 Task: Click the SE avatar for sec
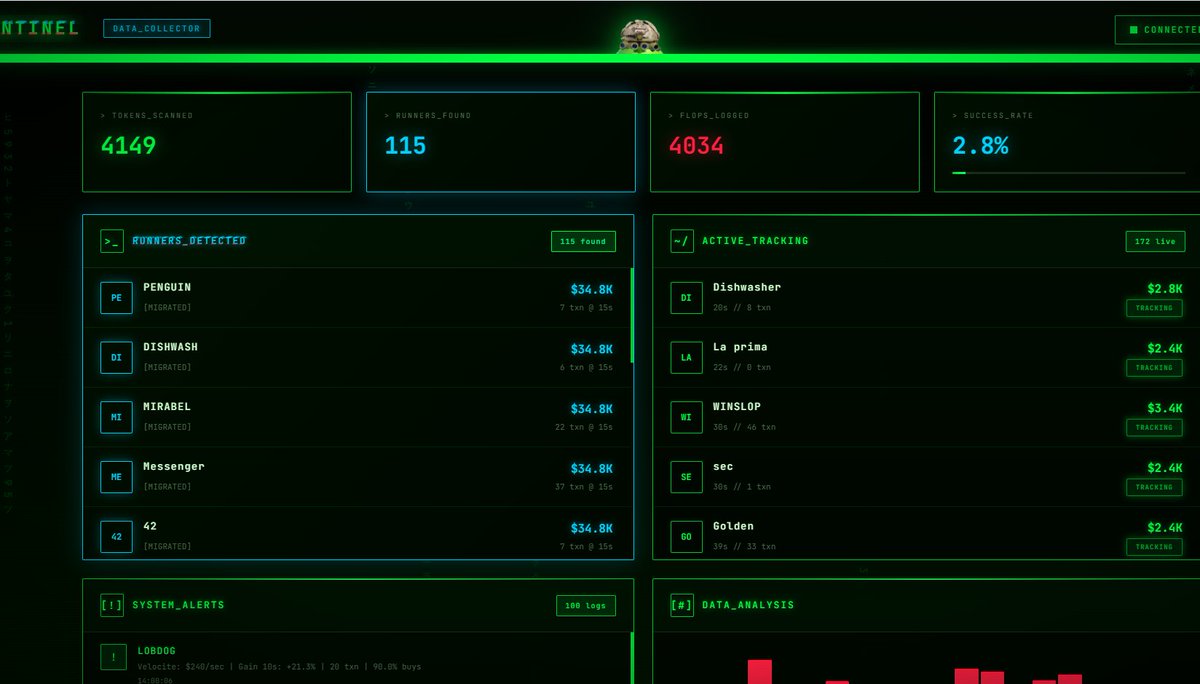pos(686,477)
